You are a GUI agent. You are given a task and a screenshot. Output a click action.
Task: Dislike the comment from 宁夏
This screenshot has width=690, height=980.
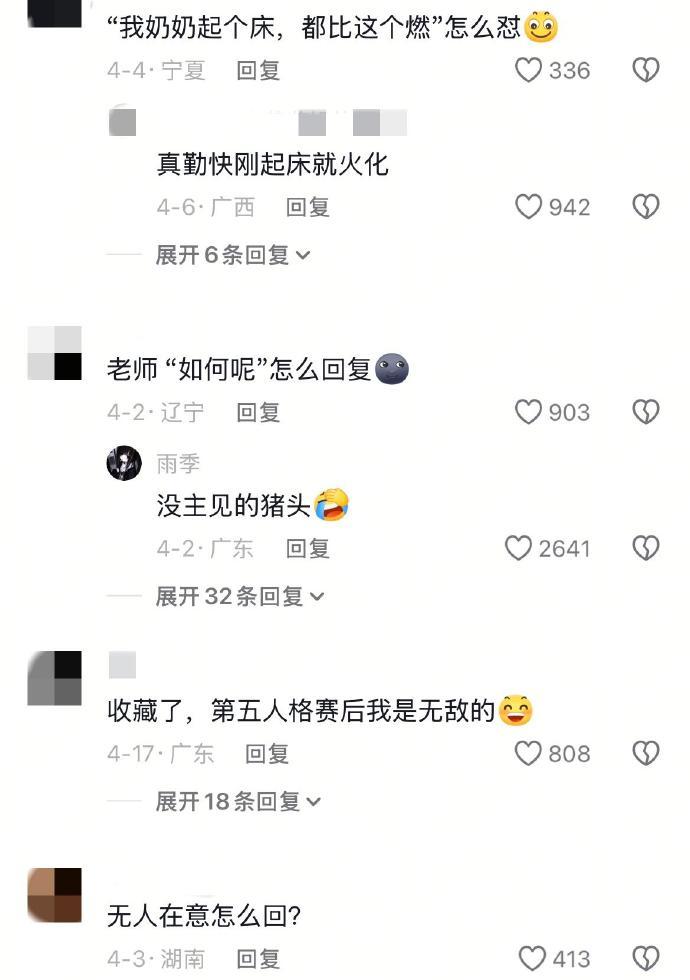[x=646, y=70]
